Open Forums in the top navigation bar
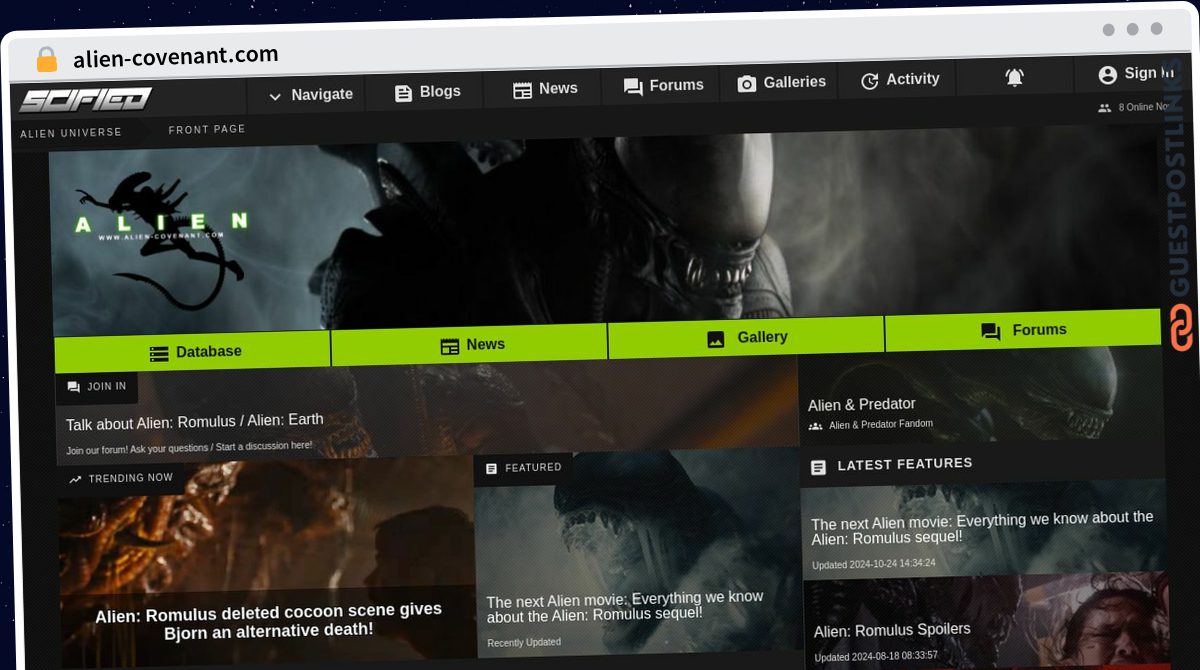The height and width of the screenshot is (670, 1200). (x=663, y=86)
